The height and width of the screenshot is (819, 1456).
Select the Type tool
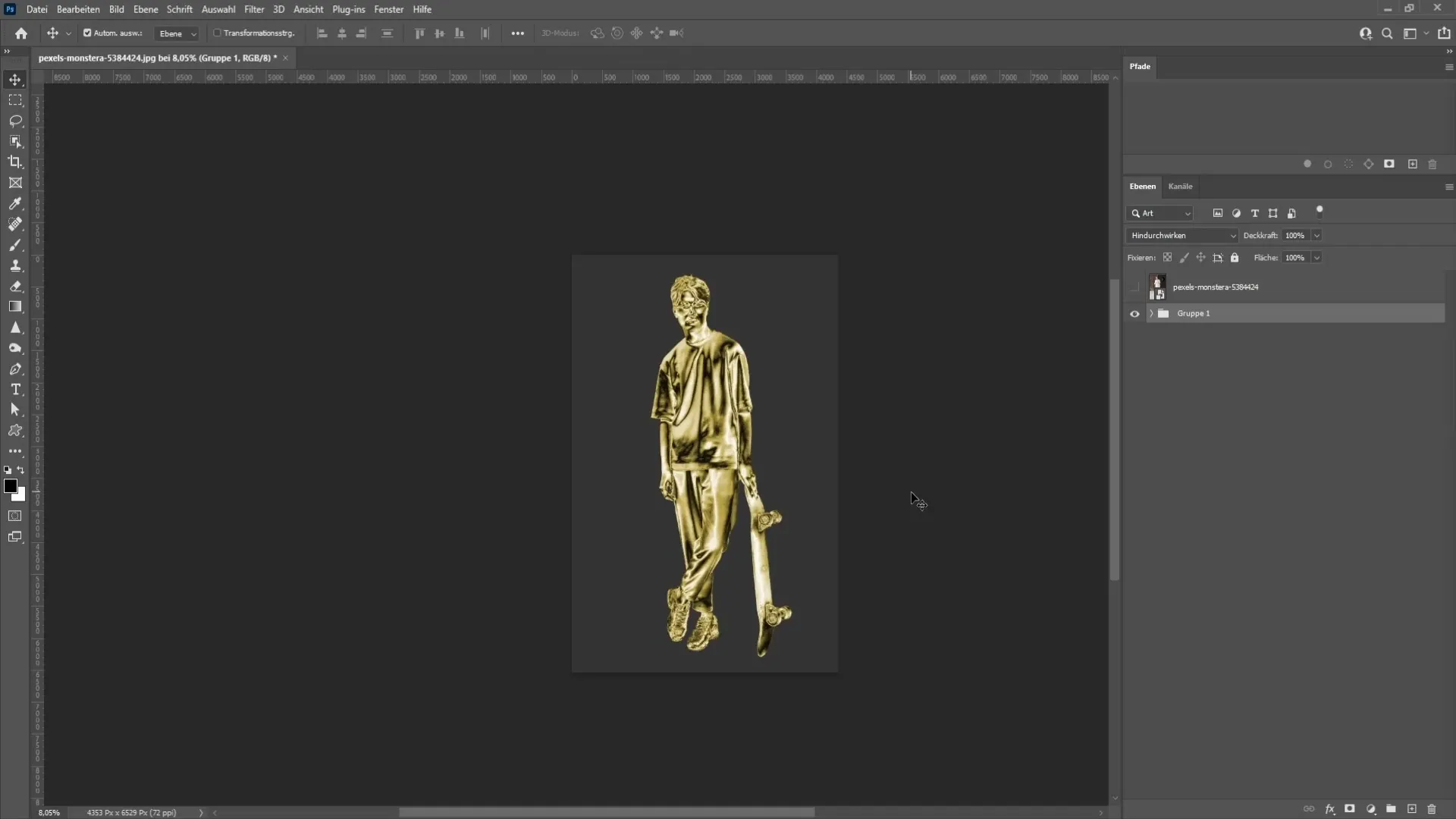15,390
